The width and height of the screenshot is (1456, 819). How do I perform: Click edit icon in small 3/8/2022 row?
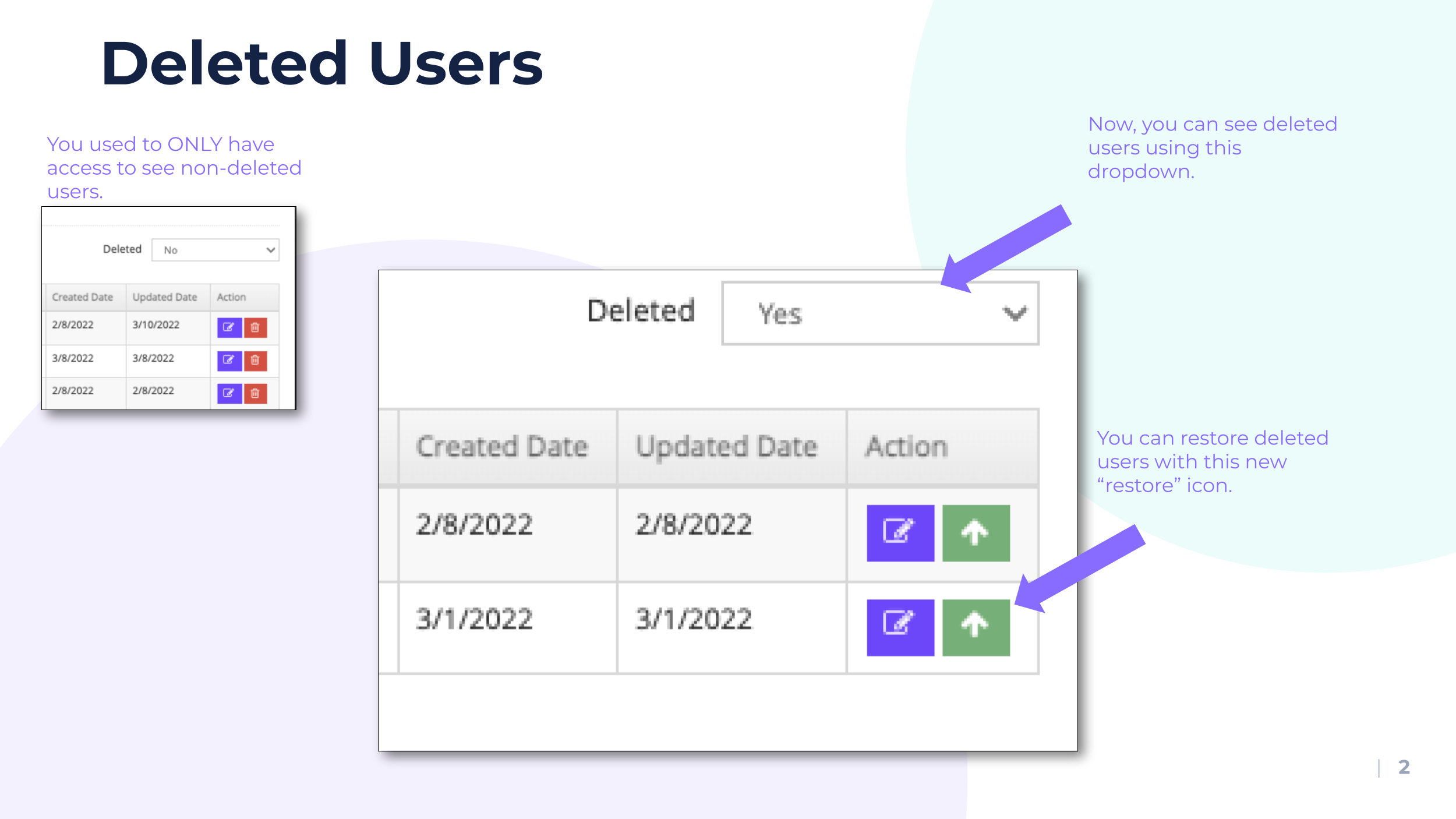[229, 361]
